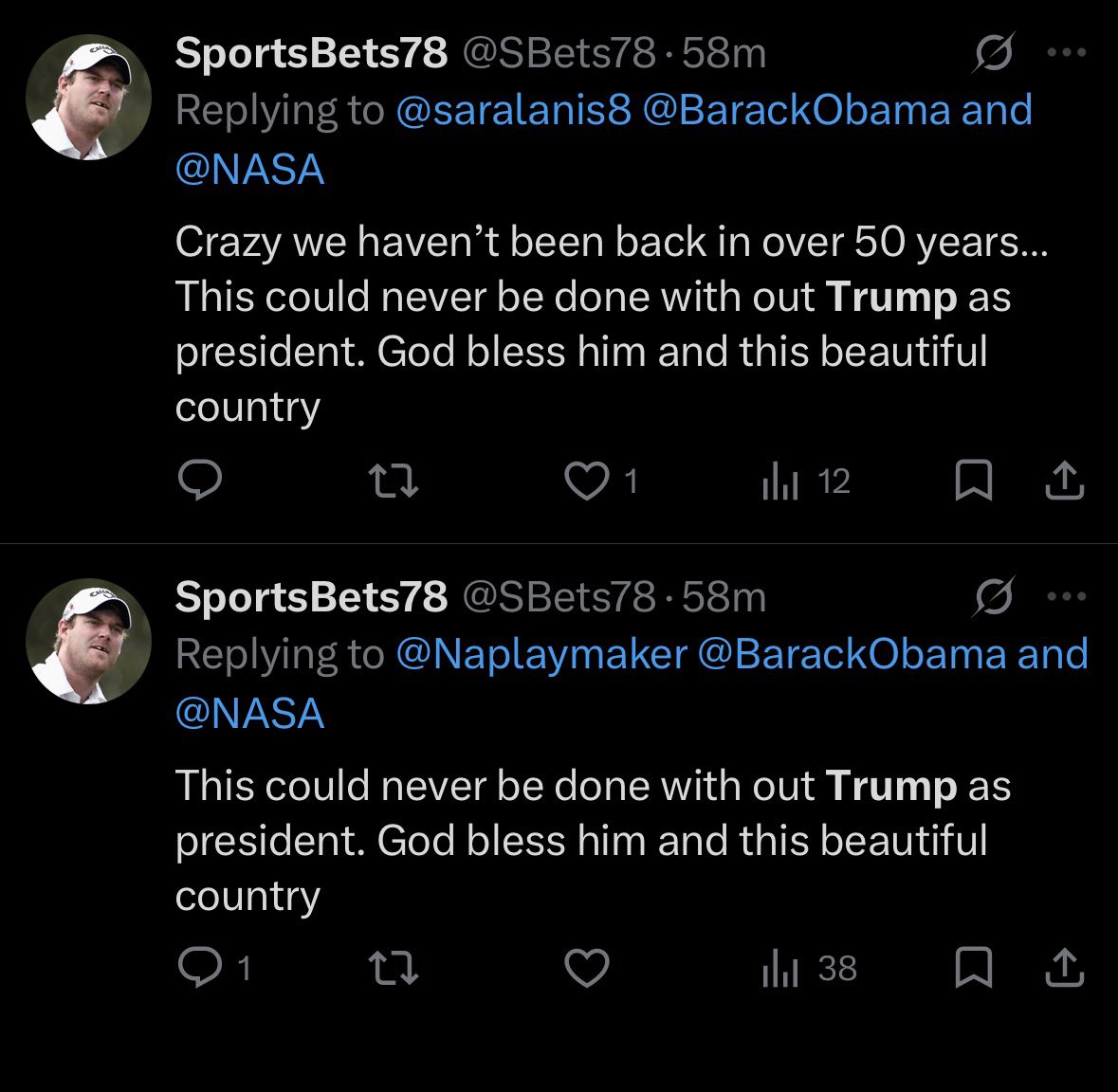Open SportsBets78 avatar on second tweet
Viewport: 1118px width, 1092px height.
pos(88,641)
